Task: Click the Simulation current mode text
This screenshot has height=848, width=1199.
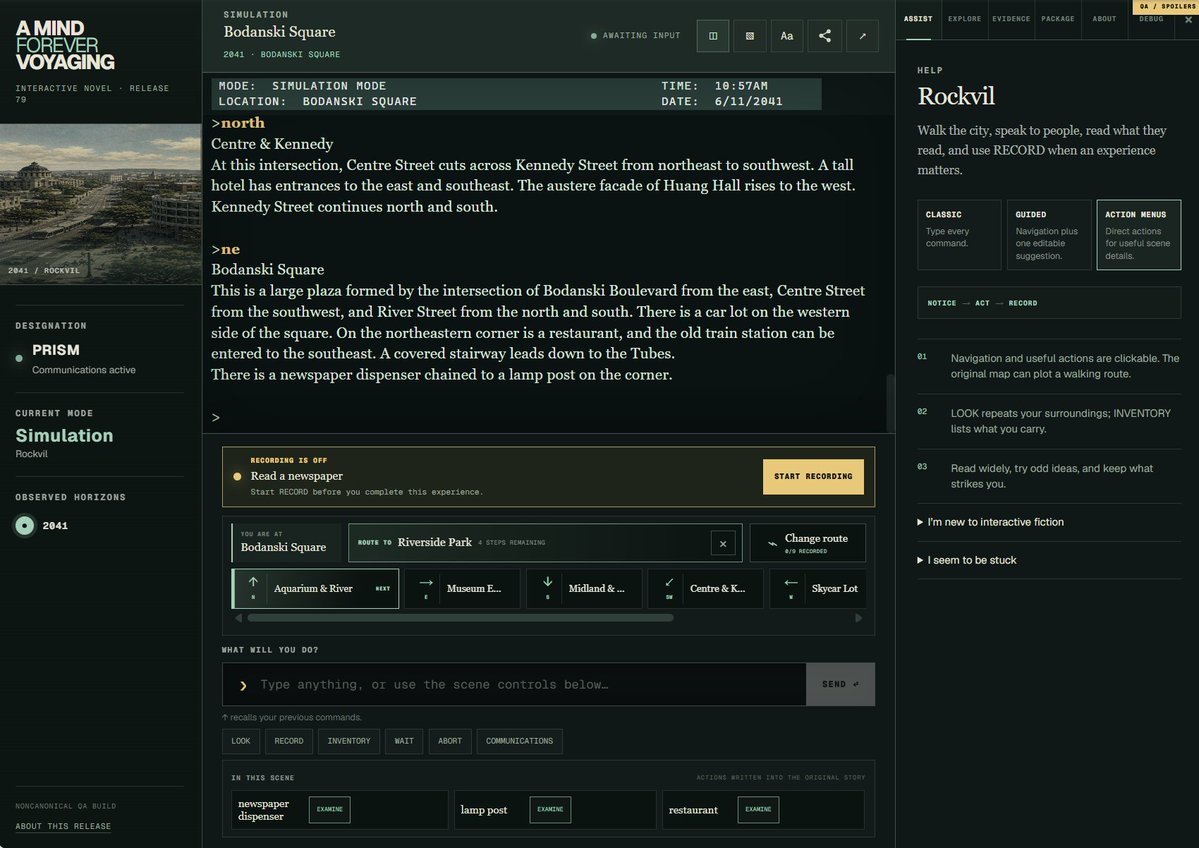Action: (x=64, y=435)
